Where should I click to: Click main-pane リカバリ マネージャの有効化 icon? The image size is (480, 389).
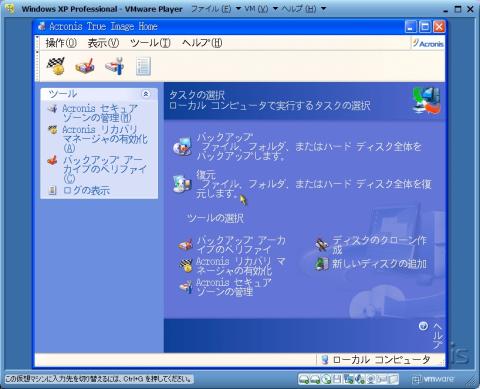click(x=186, y=265)
